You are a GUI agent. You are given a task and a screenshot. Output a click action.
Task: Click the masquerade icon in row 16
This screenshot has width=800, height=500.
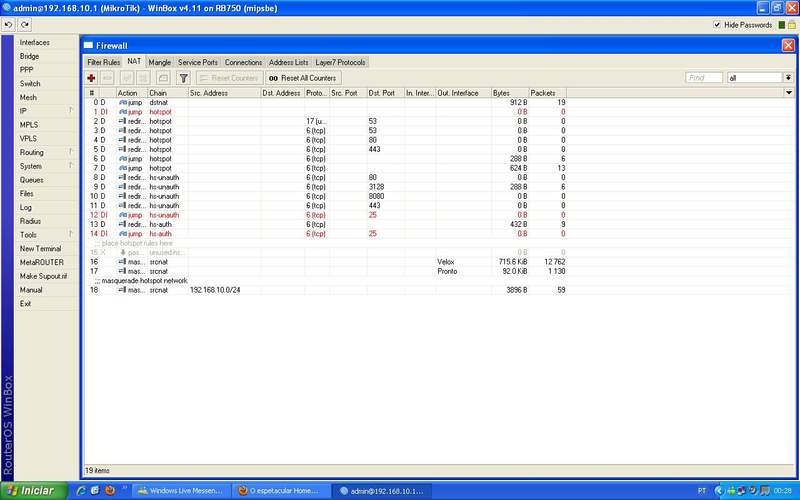[122, 262]
